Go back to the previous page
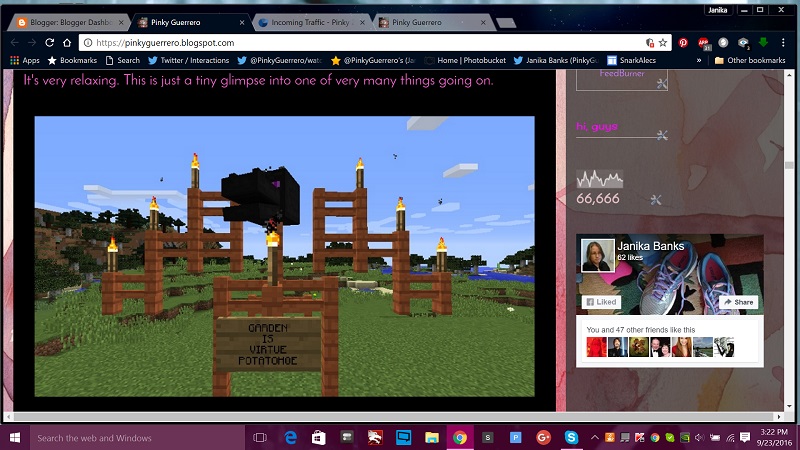The image size is (800, 450). pos(15,43)
